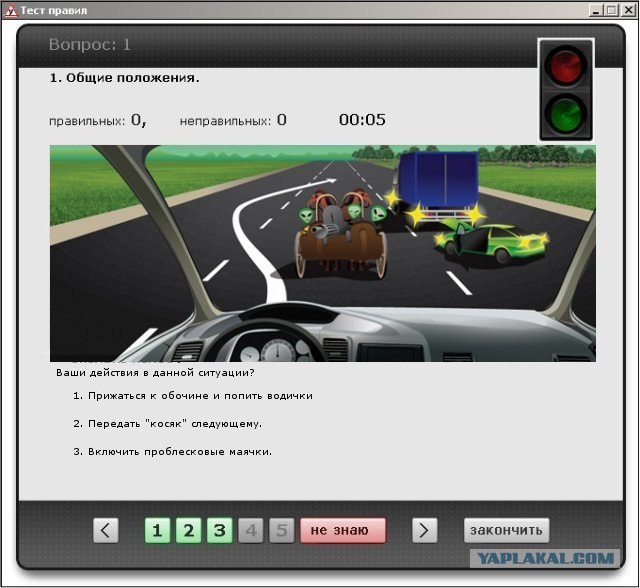Minimize the Тест правил window
640x588 pixels.
point(597,10)
